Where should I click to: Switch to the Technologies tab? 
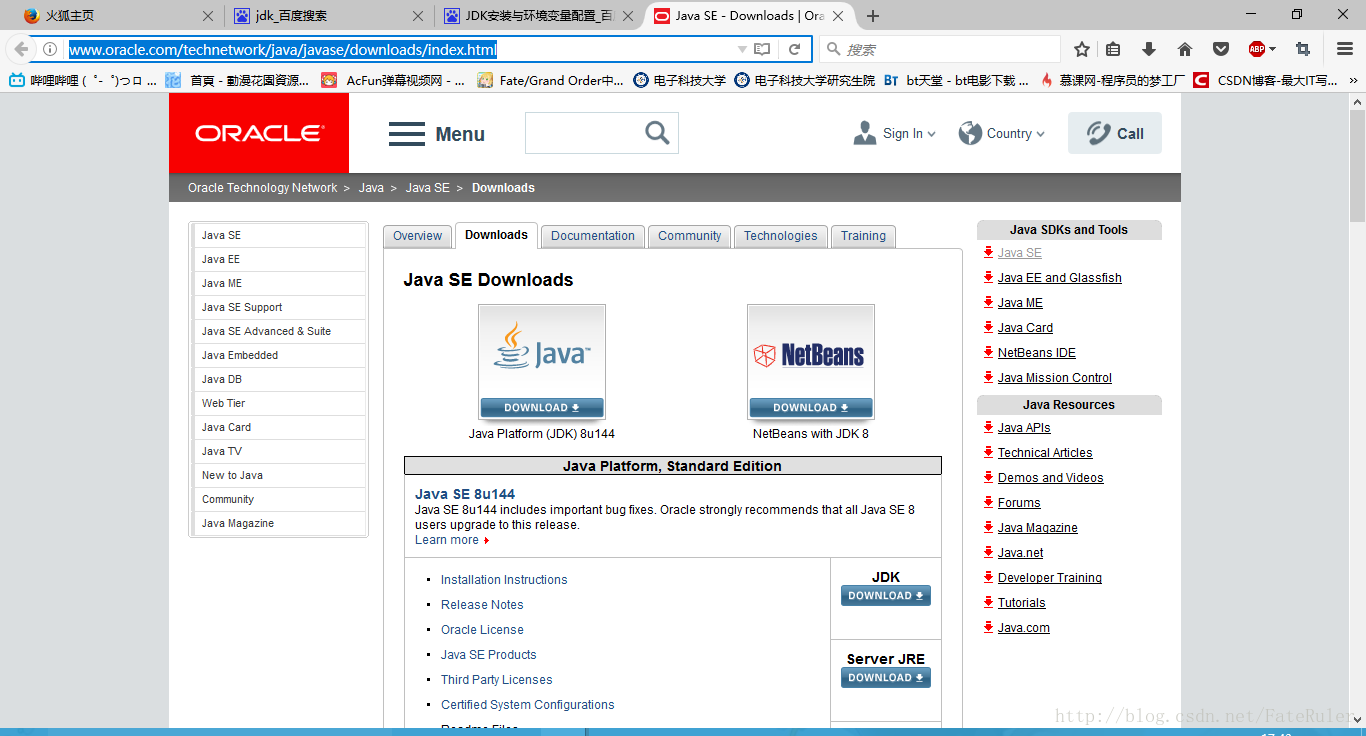[781, 236]
